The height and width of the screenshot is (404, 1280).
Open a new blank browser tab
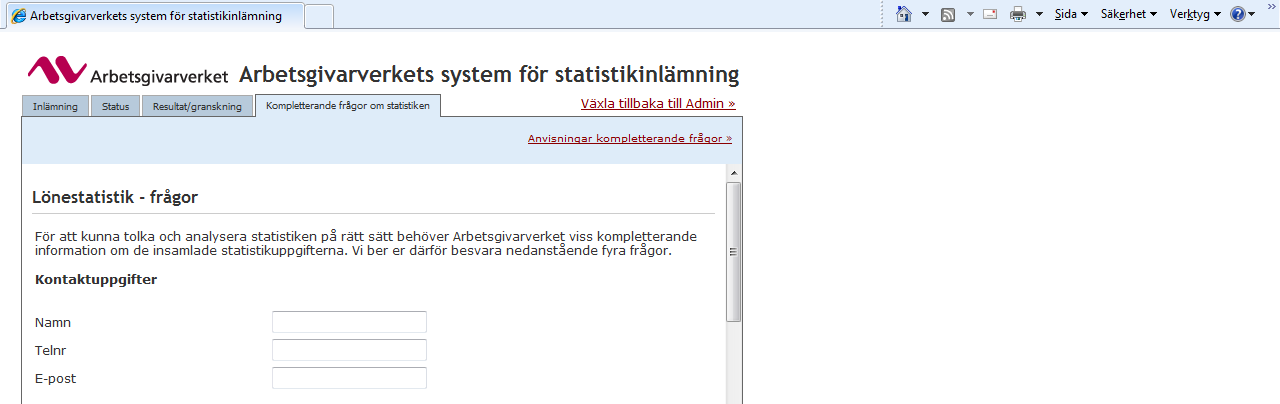319,16
